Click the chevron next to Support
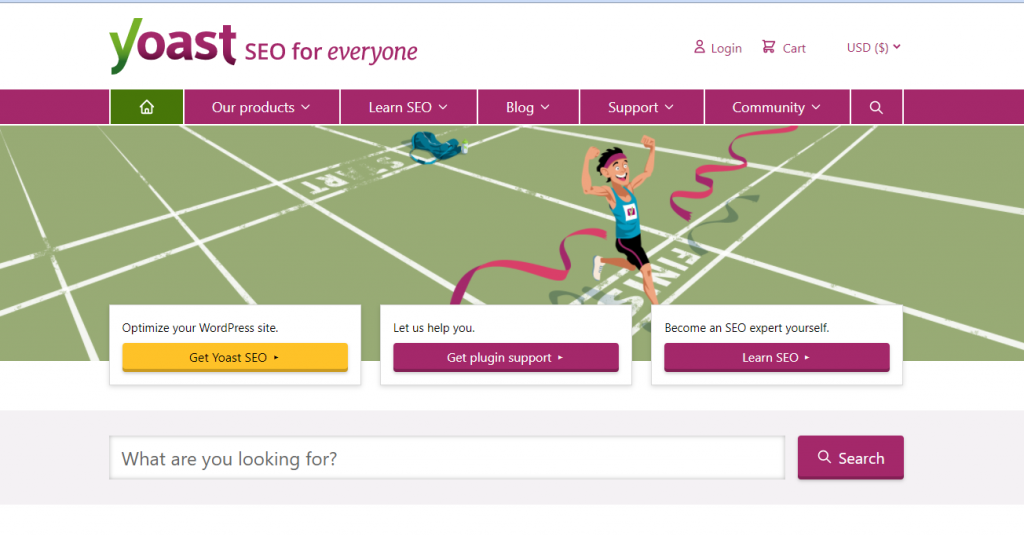Viewport: 1024px width, 536px height. point(669,107)
